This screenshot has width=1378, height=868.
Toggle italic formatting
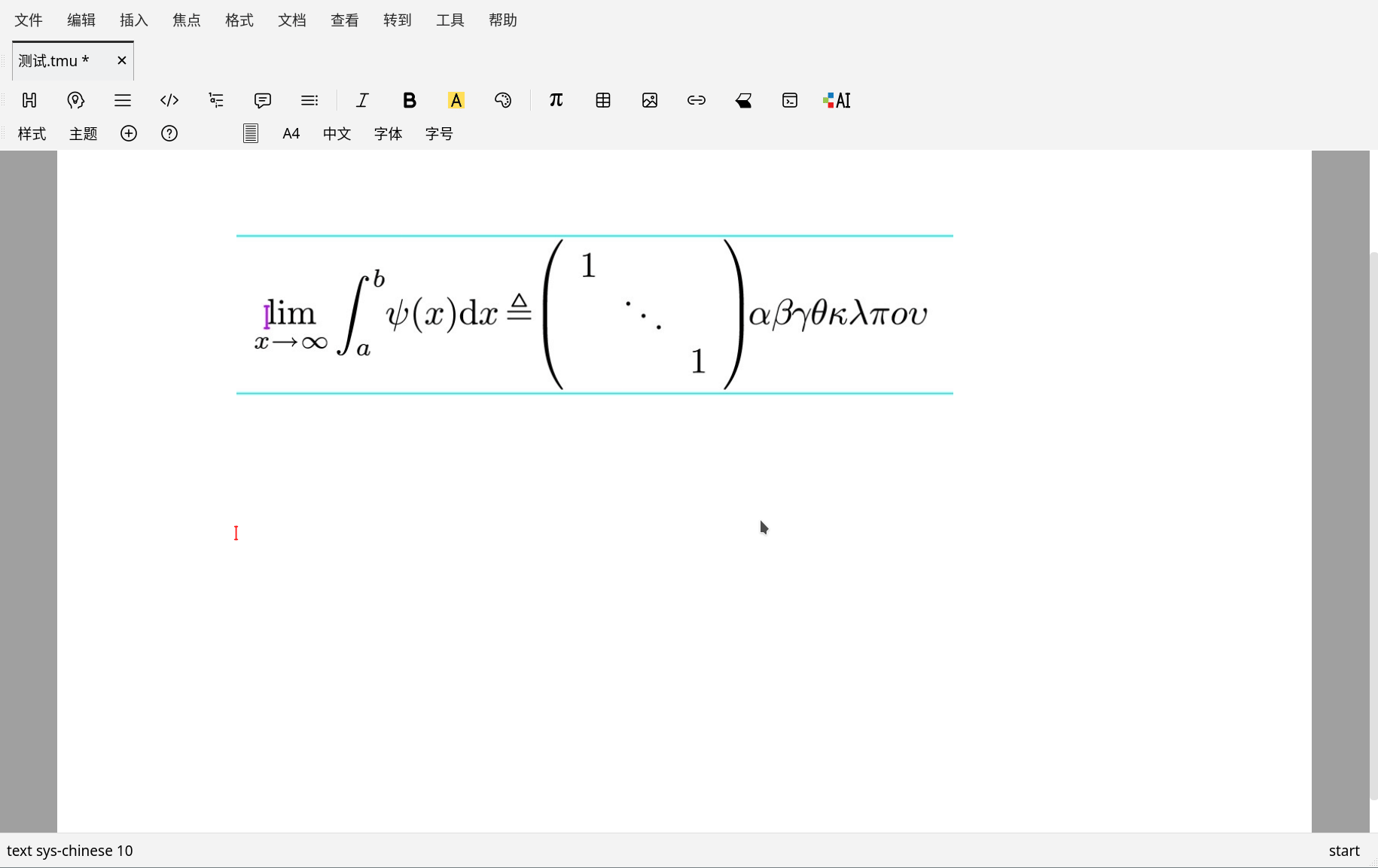[362, 100]
